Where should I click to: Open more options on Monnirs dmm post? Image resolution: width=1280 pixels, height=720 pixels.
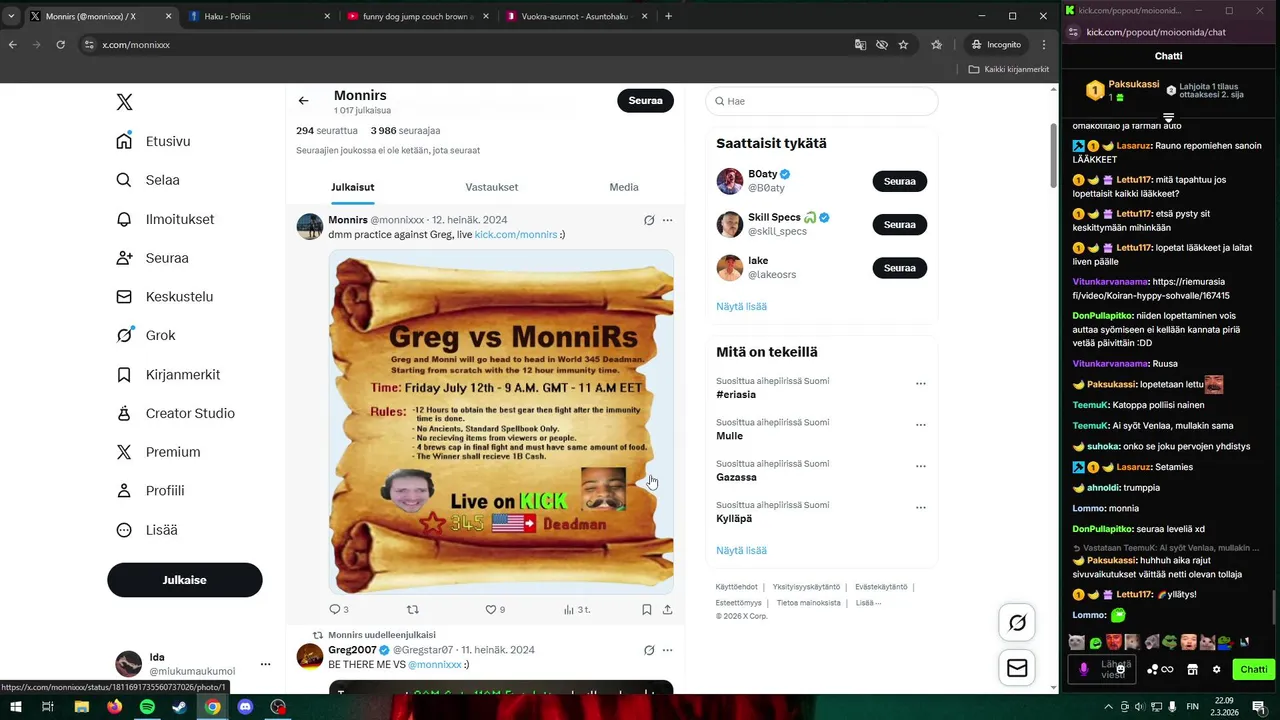click(668, 220)
